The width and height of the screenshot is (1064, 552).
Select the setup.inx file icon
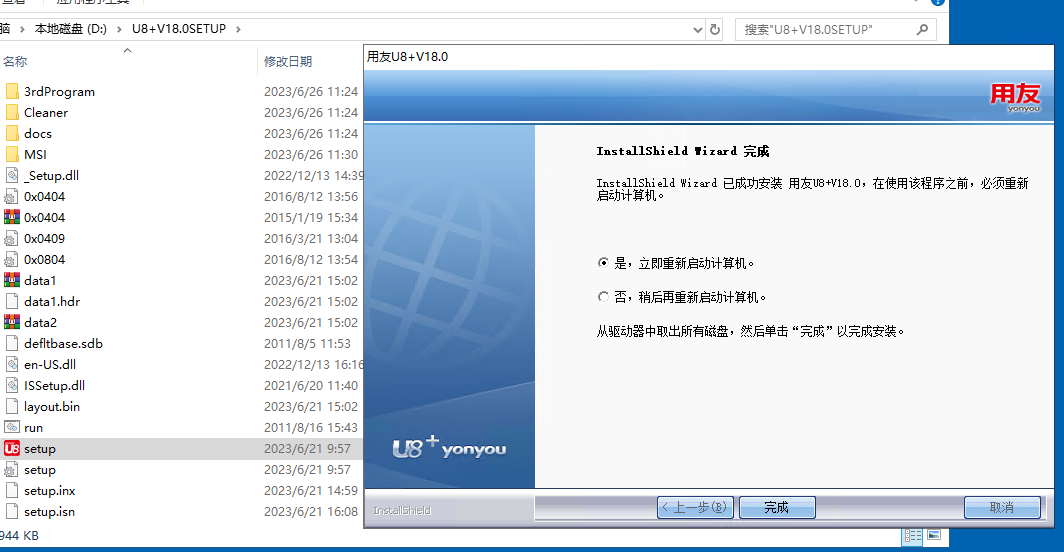12,491
